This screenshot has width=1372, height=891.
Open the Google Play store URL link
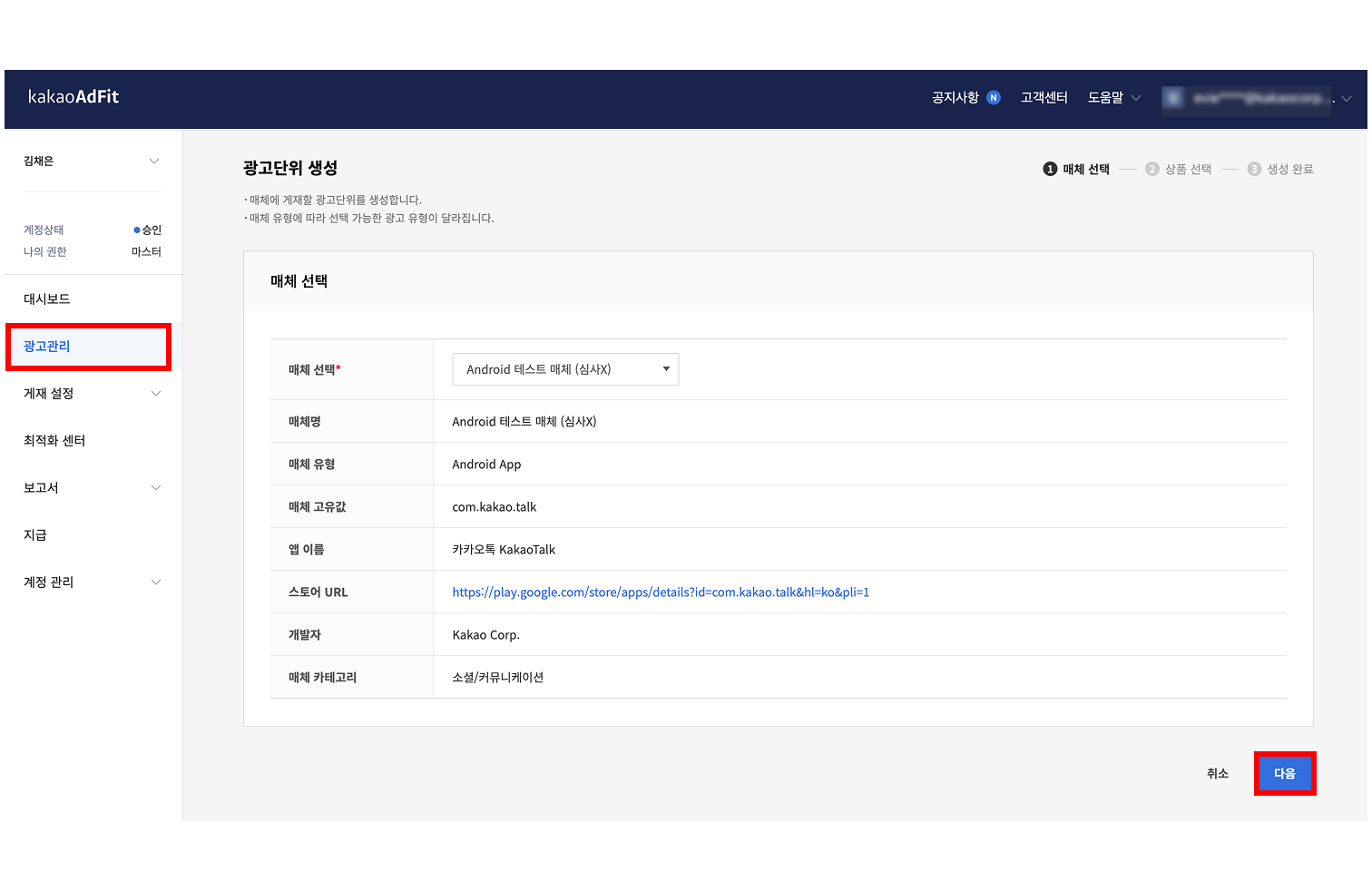click(661, 592)
